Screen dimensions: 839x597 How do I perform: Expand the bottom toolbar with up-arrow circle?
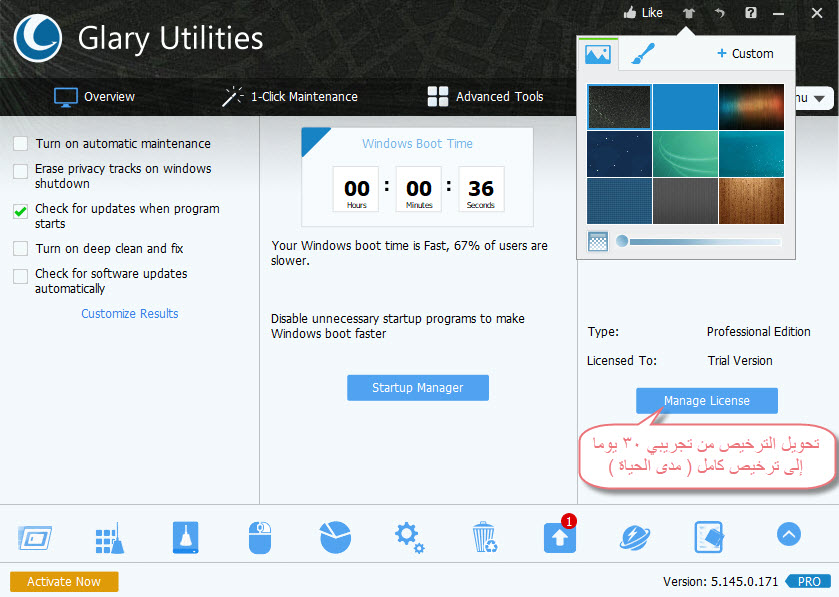pos(789,534)
